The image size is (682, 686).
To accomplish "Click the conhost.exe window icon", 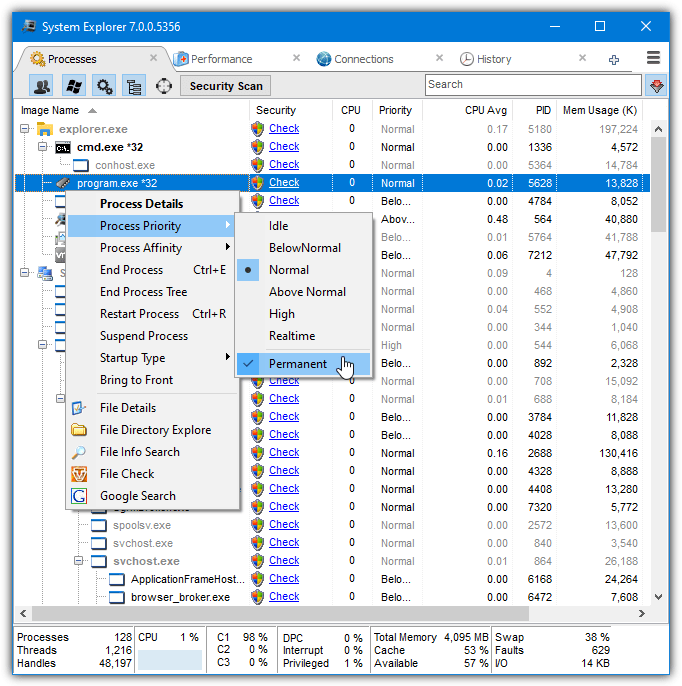I will click(80, 165).
